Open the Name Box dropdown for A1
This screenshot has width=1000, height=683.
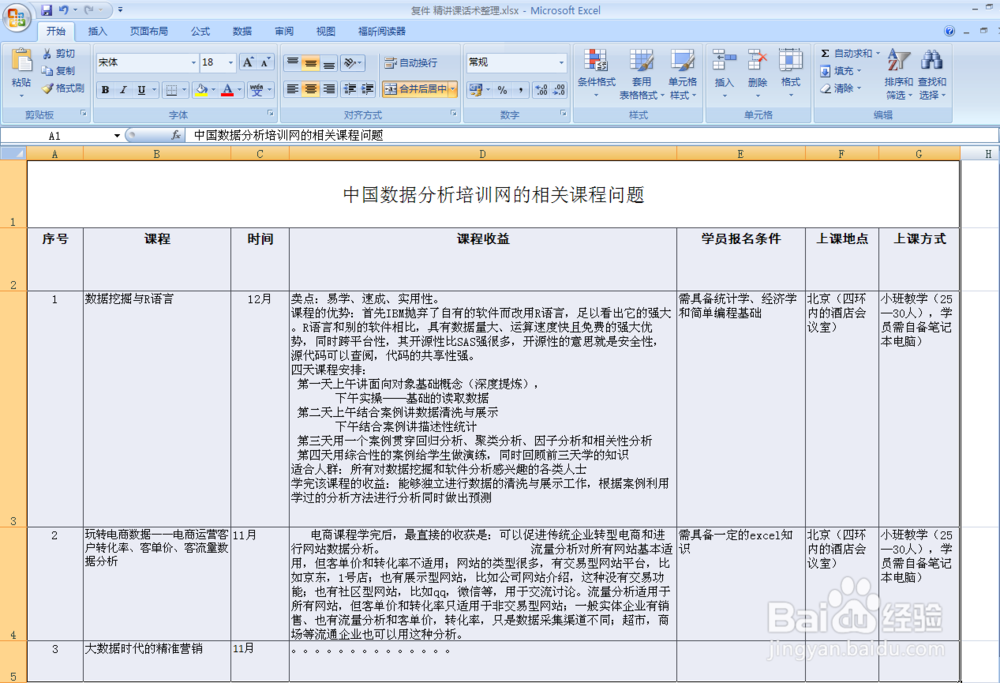117,135
